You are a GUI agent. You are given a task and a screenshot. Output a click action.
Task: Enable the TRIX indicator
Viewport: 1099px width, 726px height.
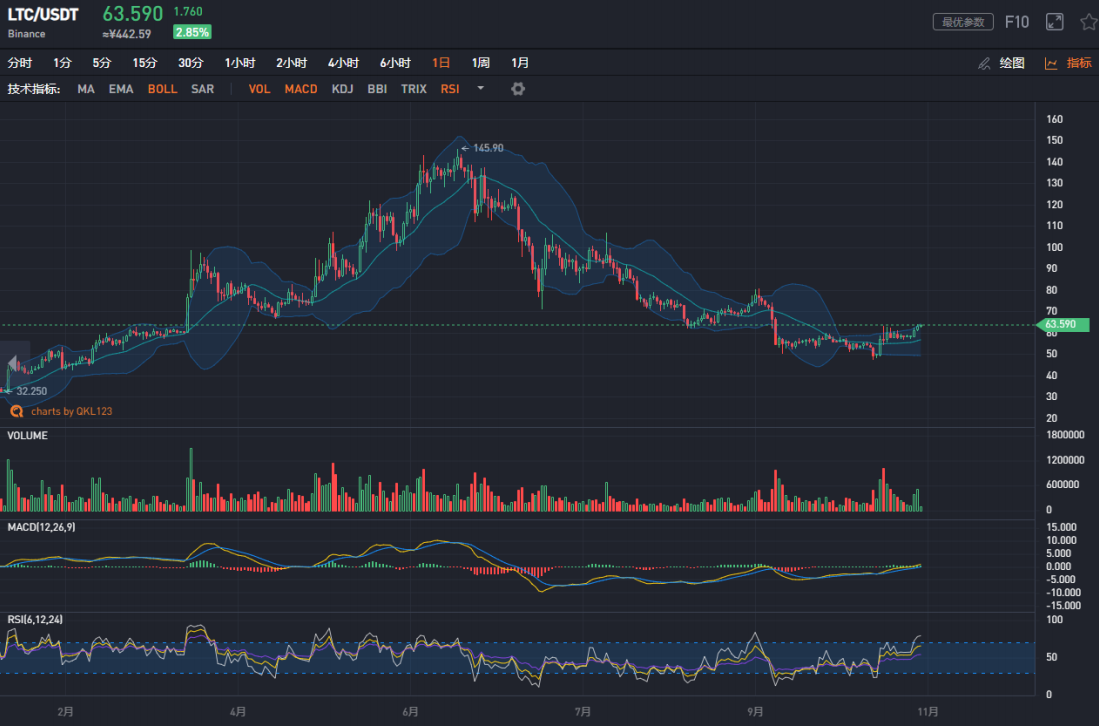(414, 89)
